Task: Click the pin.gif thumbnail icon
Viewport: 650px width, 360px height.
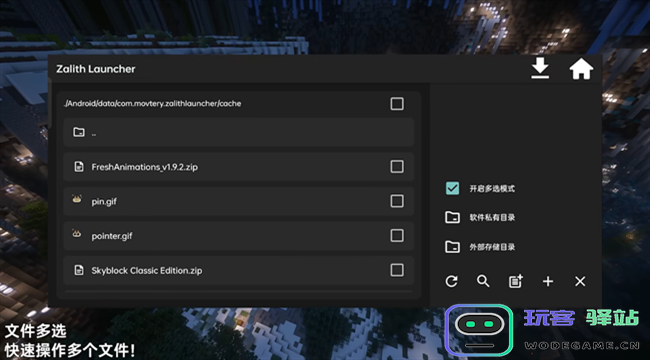Action: coord(77,199)
